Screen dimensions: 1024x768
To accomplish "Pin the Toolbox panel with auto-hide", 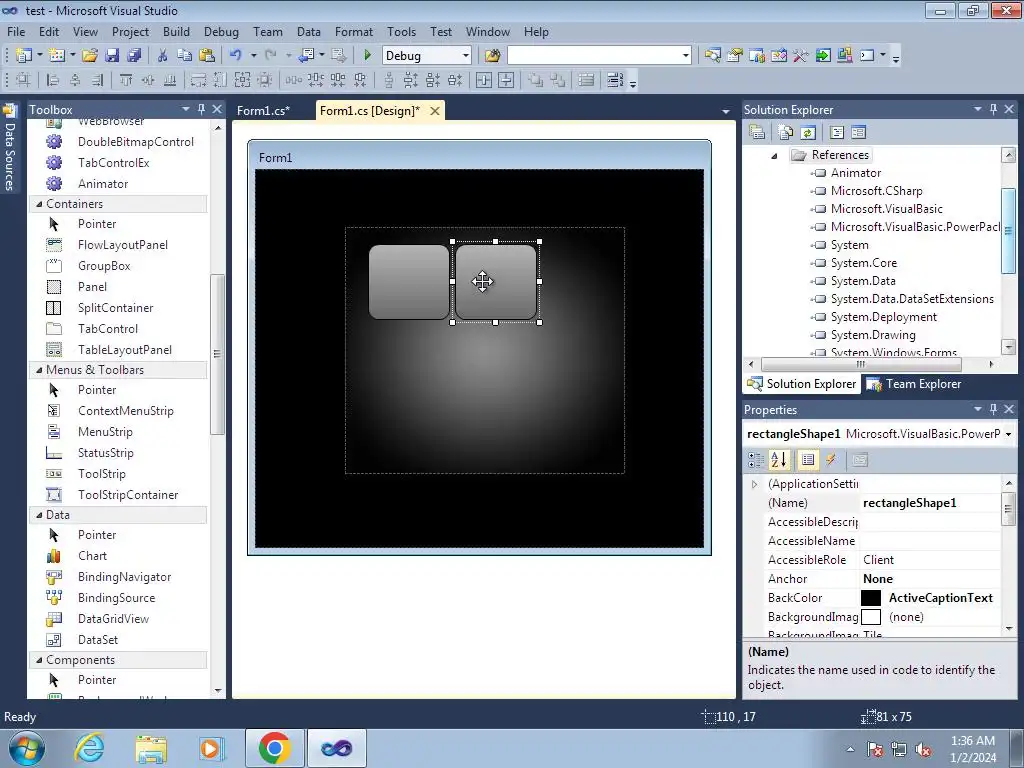I will coord(202,109).
